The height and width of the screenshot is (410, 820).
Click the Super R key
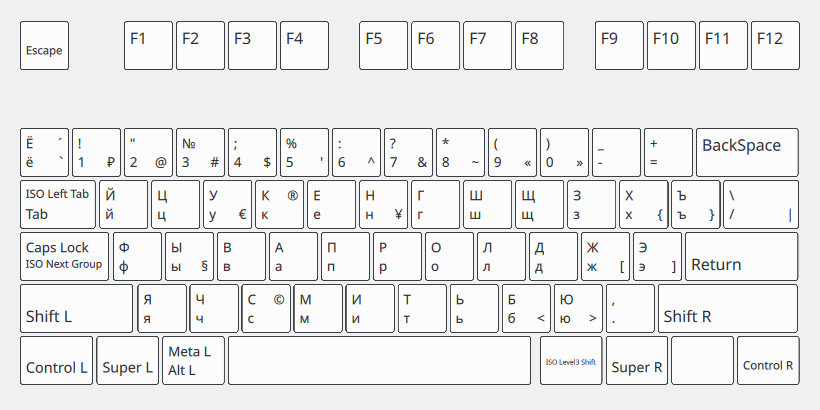point(637,361)
